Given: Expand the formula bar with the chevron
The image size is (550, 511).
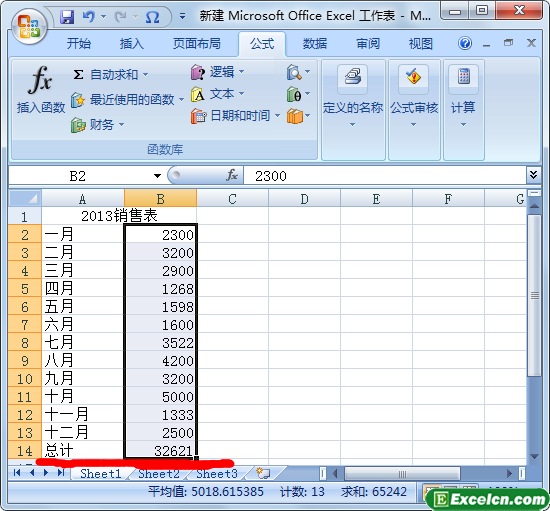Looking at the screenshot, I should [x=533, y=175].
